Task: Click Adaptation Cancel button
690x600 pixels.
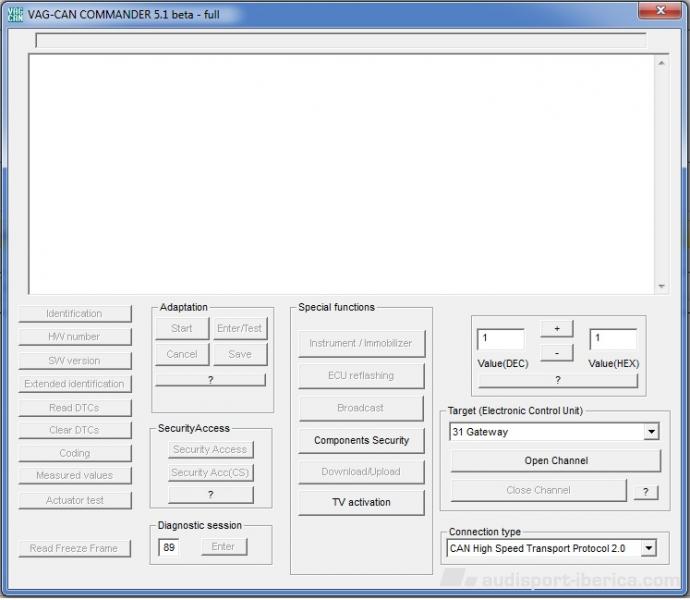Action: tap(182, 354)
